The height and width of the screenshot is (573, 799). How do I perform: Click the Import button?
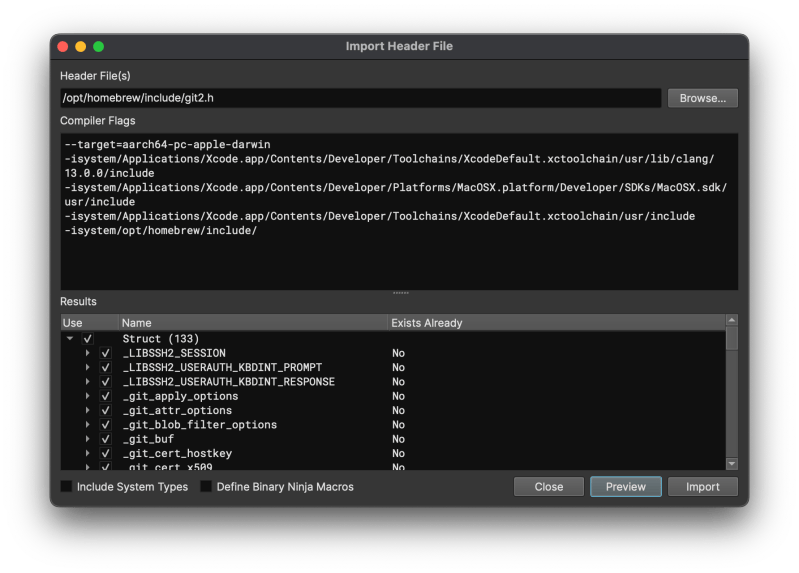pos(702,486)
